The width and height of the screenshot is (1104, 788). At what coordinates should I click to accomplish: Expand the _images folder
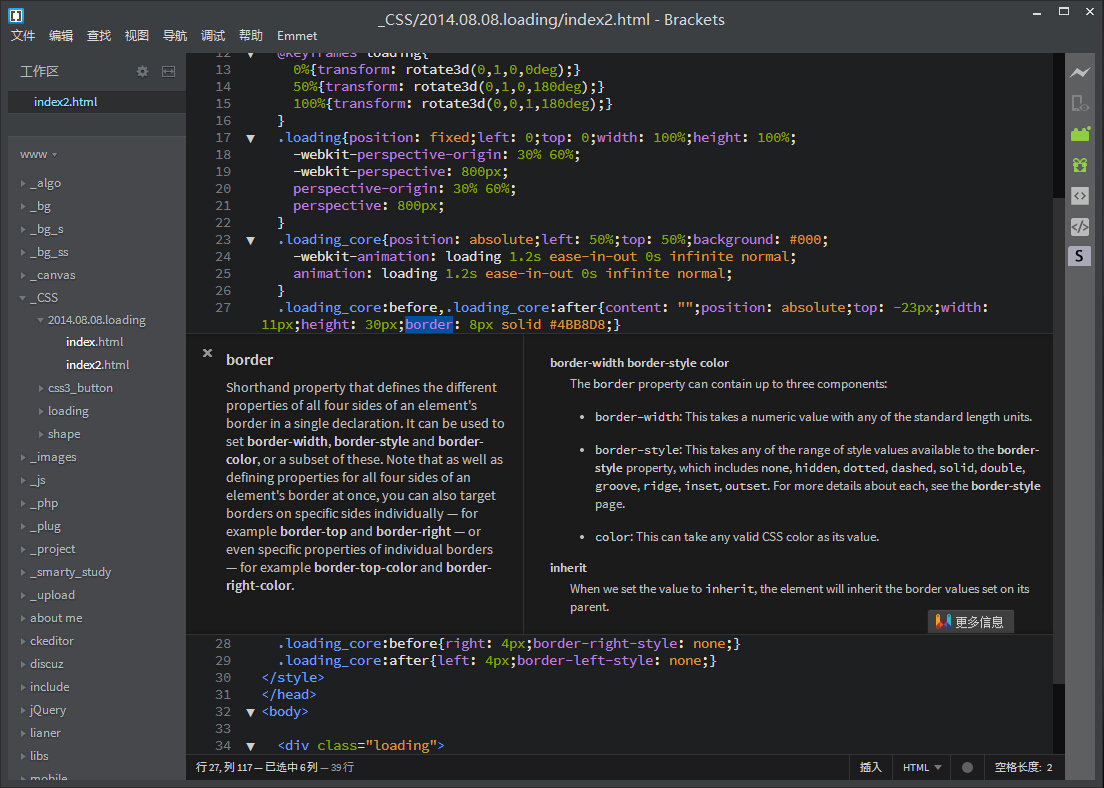pos(52,457)
